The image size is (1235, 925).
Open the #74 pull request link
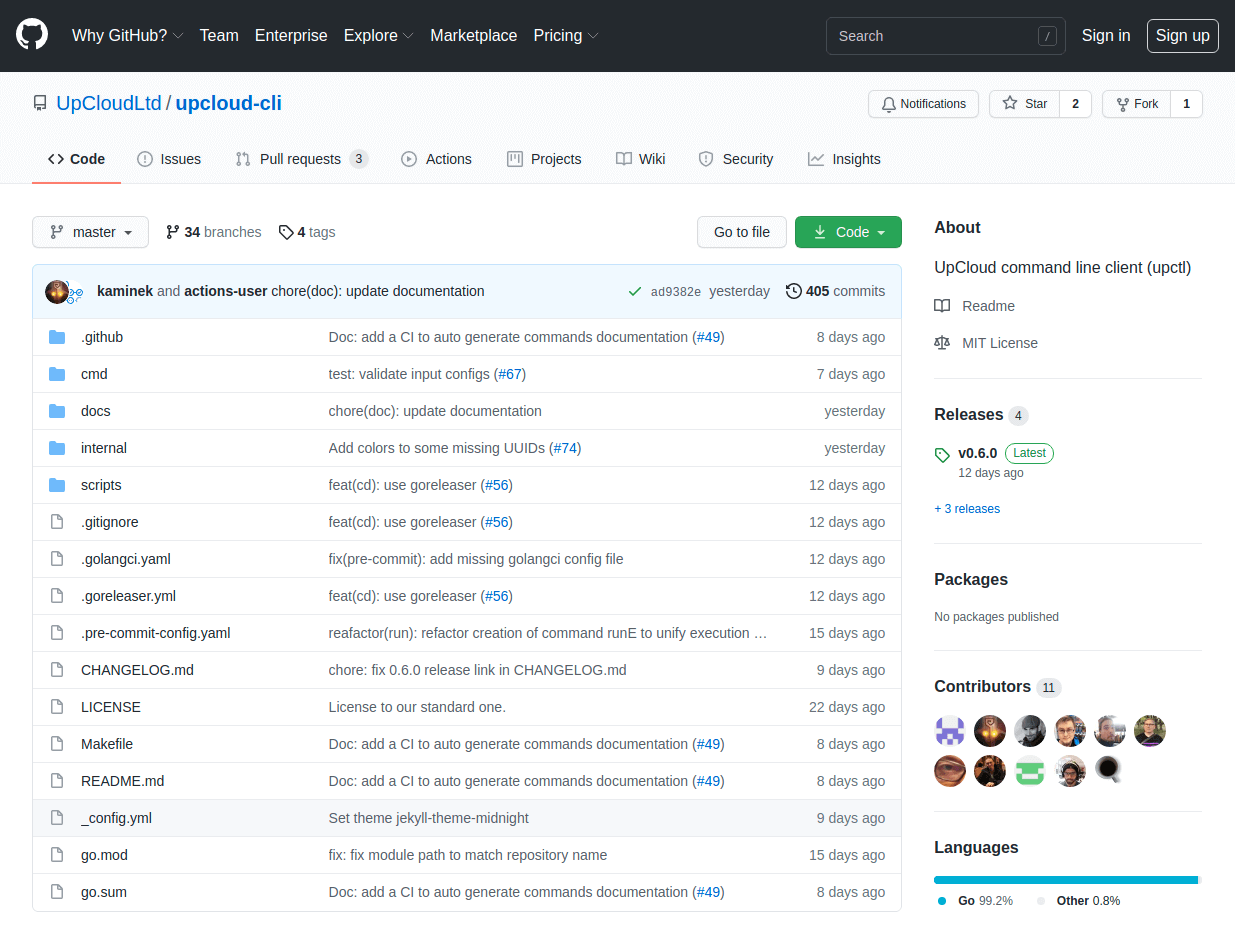pyautogui.click(x=566, y=448)
